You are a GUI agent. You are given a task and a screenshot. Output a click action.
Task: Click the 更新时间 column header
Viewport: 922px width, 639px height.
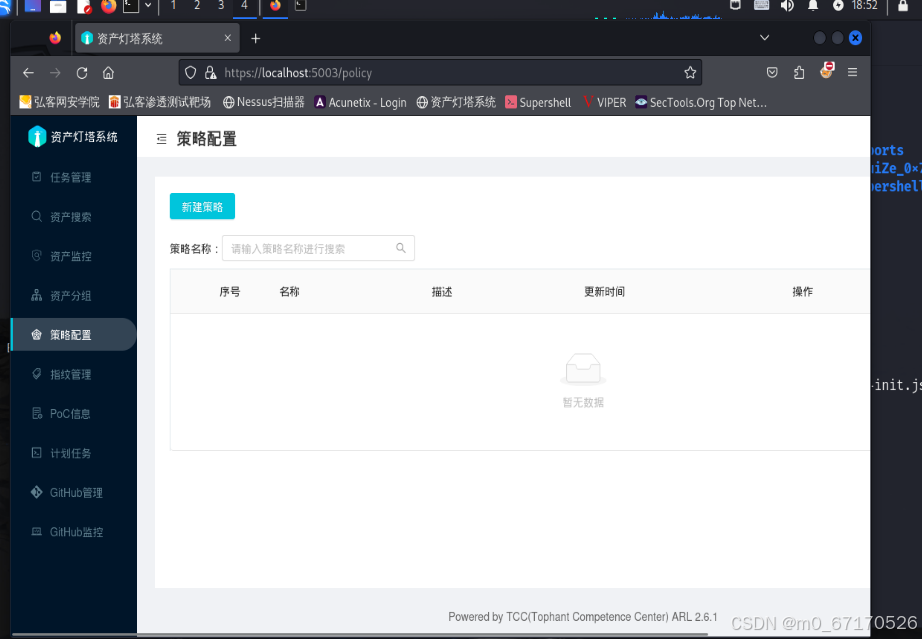coord(604,292)
